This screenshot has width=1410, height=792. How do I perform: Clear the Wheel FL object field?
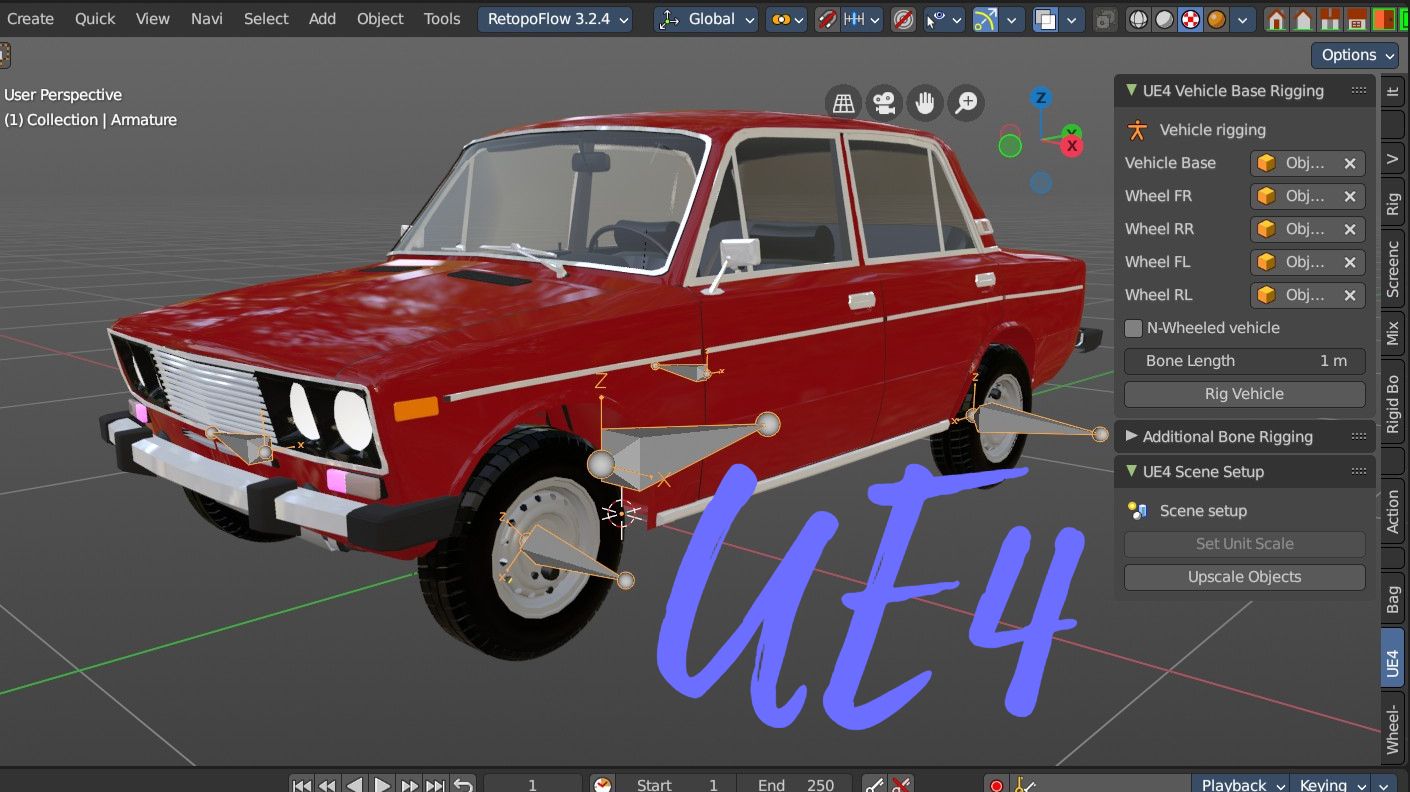pyautogui.click(x=1350, y=262)
